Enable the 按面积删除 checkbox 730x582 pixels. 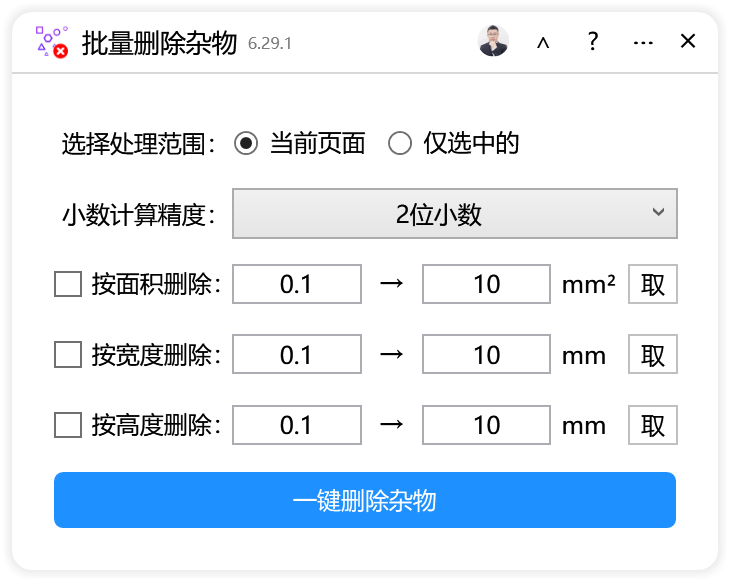point(68,284)
